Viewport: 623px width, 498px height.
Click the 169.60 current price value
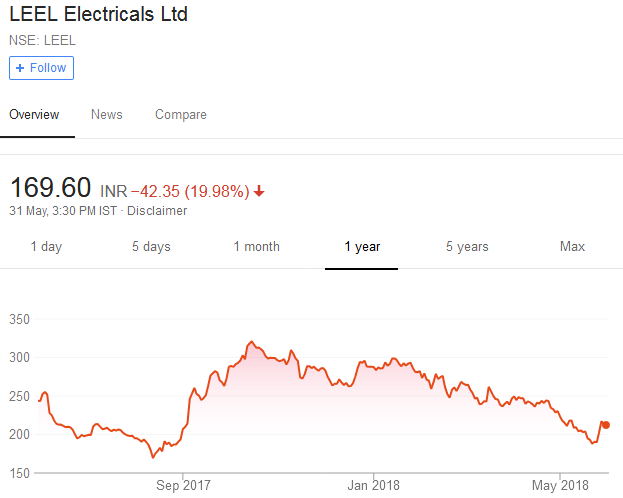pos(50,188)
